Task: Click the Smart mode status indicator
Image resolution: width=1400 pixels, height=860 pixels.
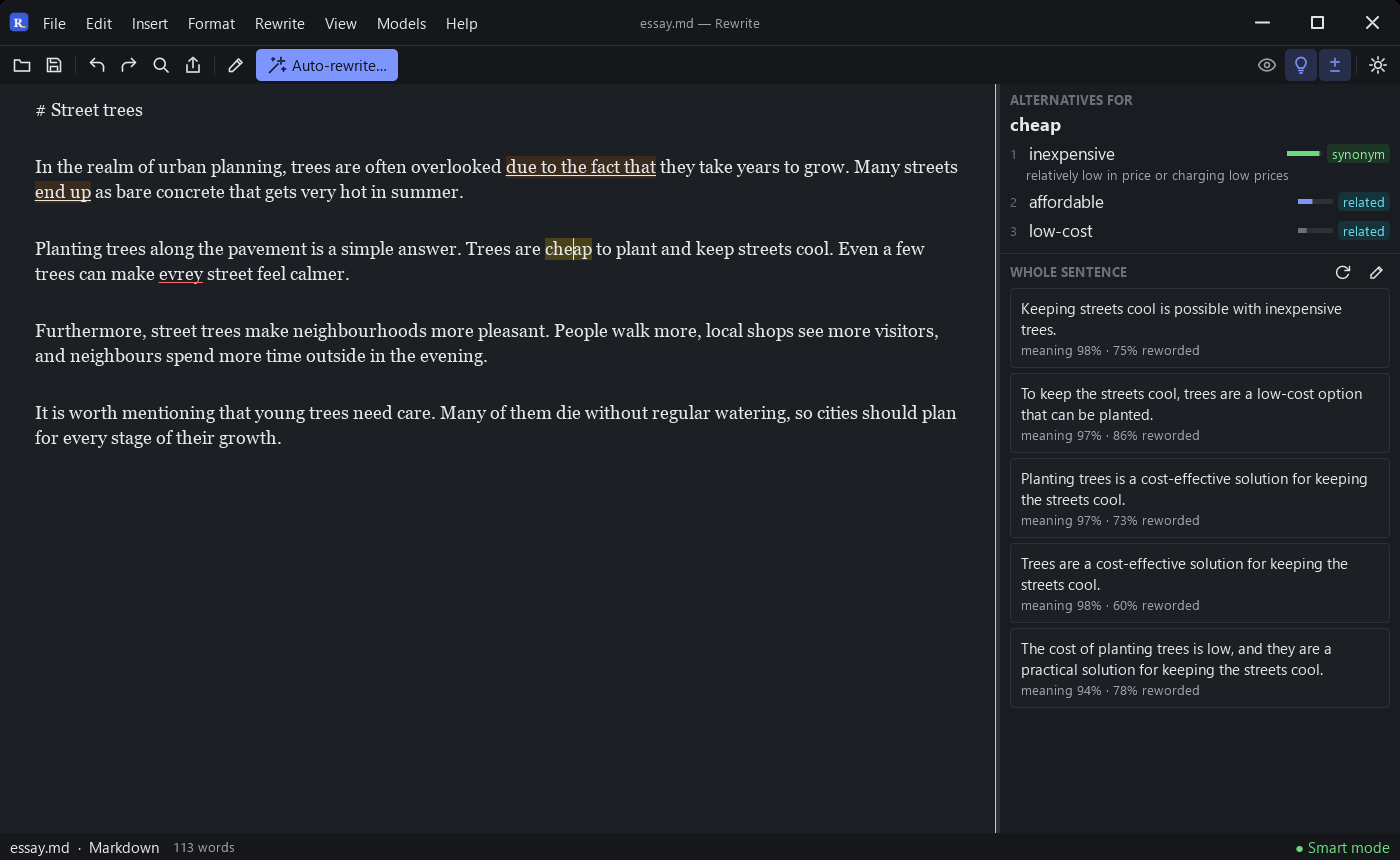Action: tap(1342, 848)
